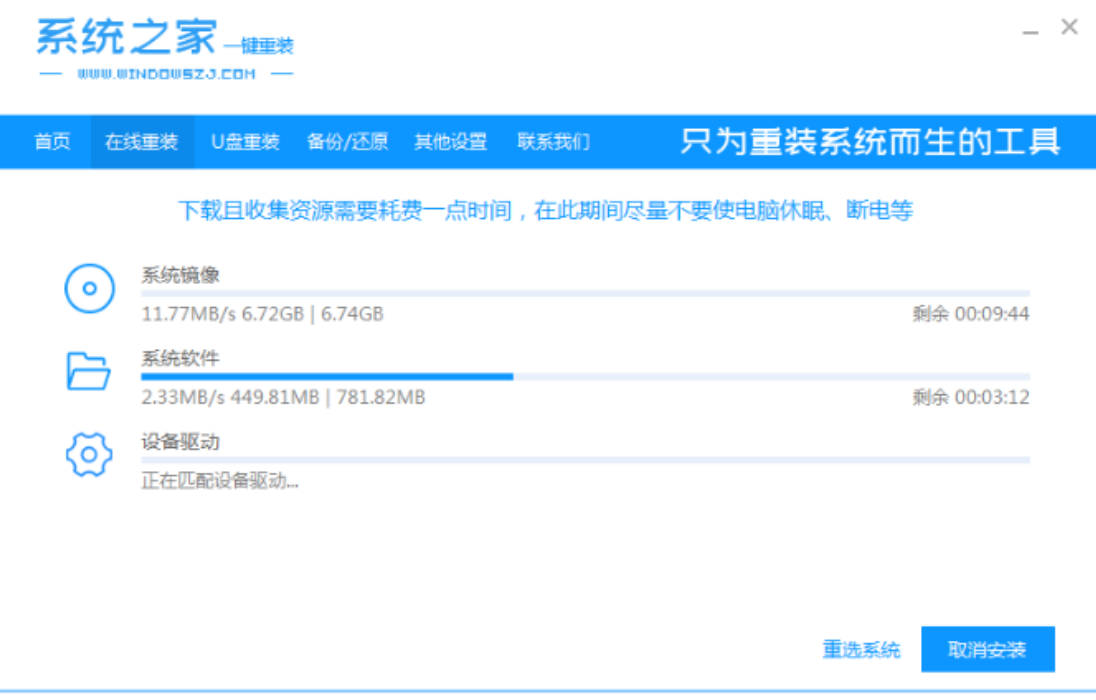This screenshot has height=700, width=1096.
Task: Click the 系统镜像 download progress bar
Action: [585, 293]
